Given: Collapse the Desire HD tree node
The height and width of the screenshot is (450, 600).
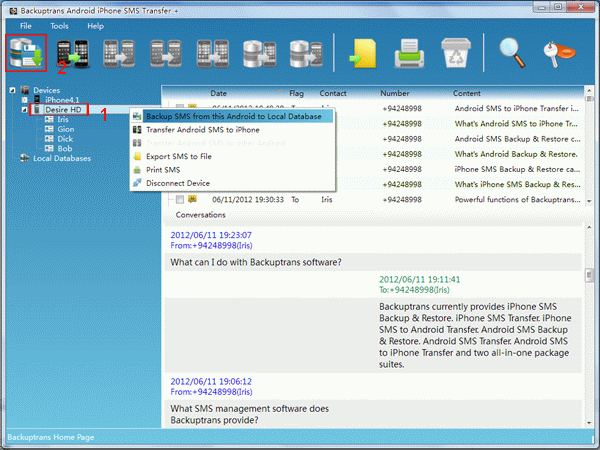Looking at the screenshot, I should 24,110.
